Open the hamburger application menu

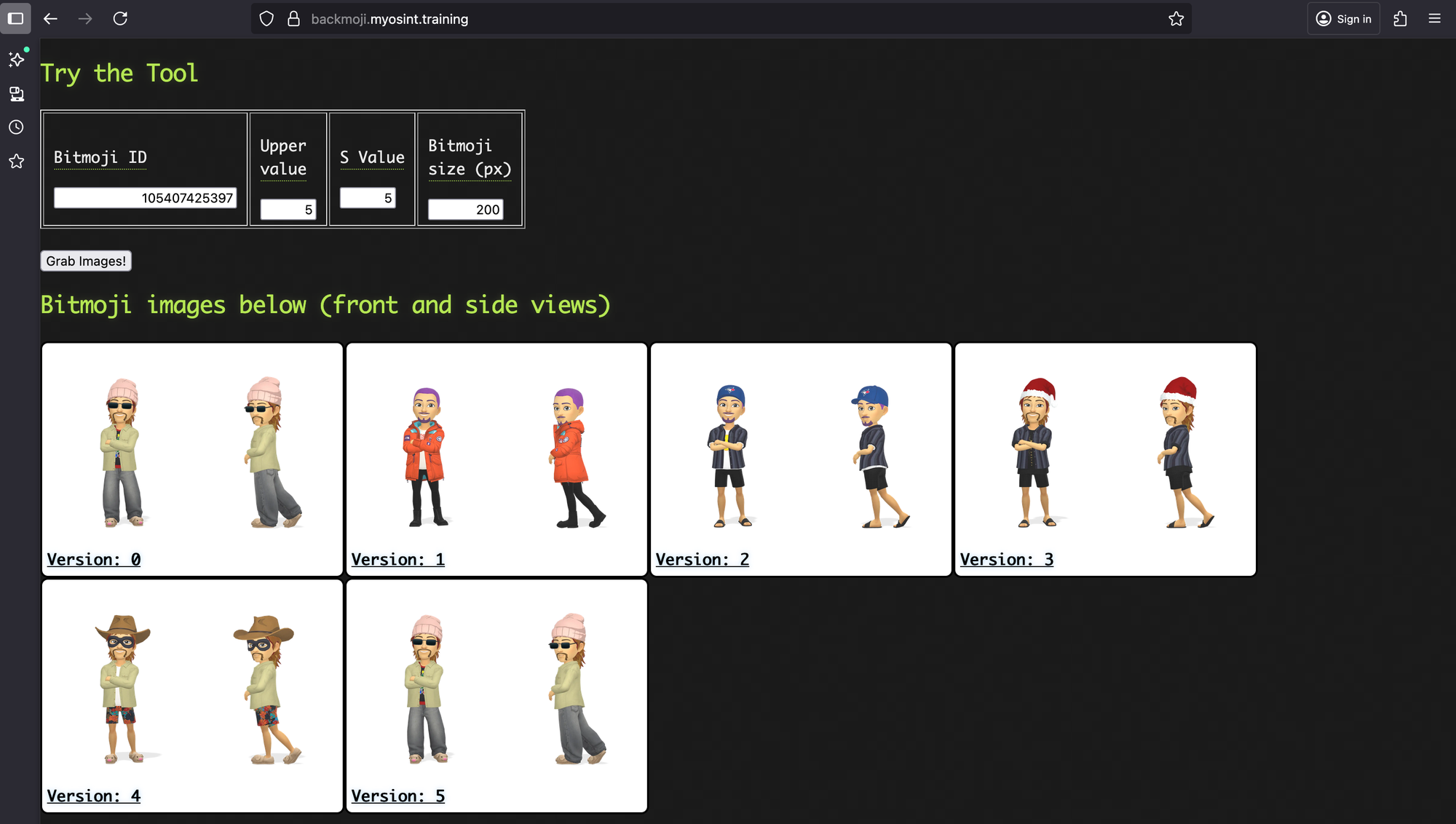coord(1434,19)
